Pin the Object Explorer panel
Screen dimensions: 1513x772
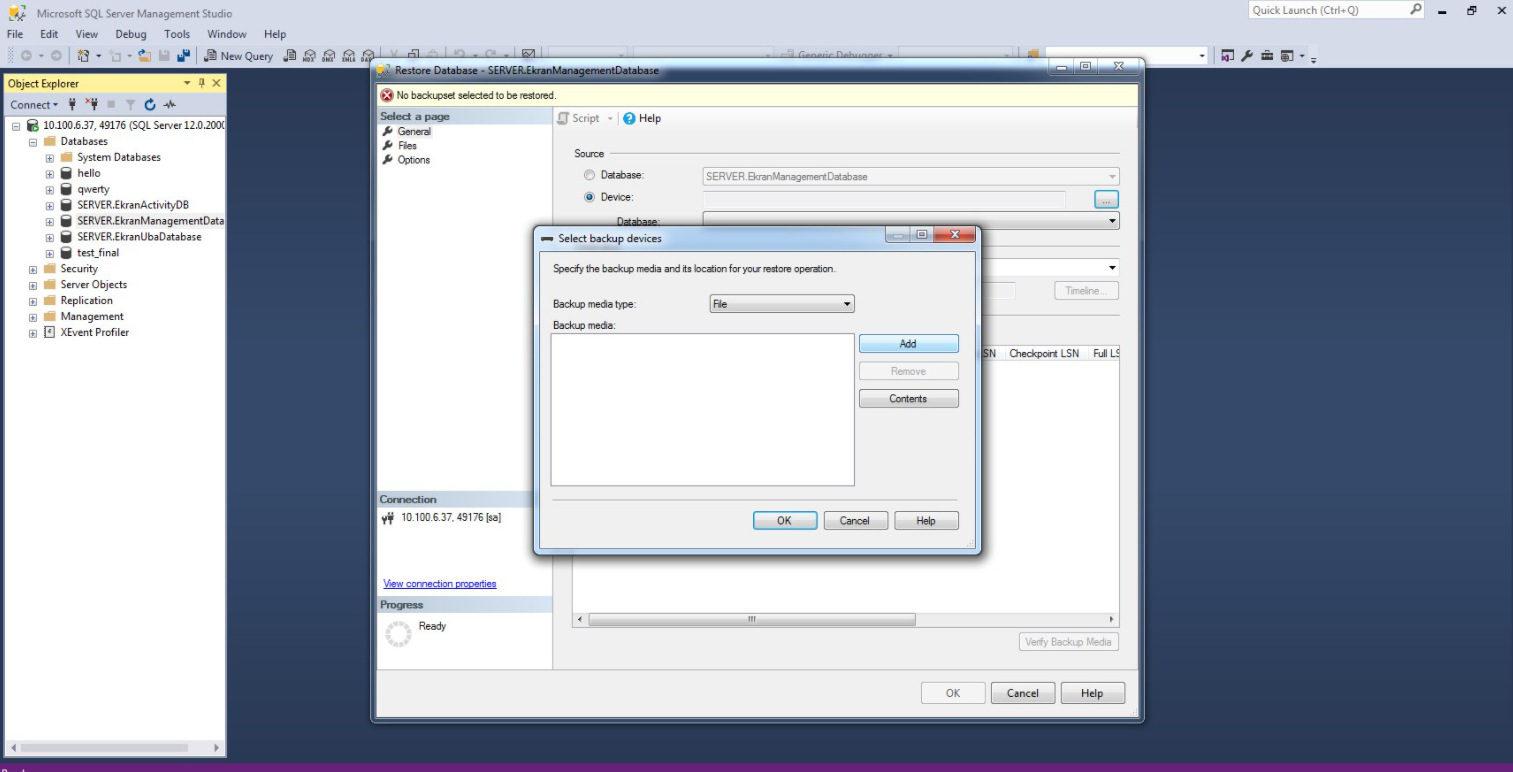pyautogui.click(x=201, y=83)
